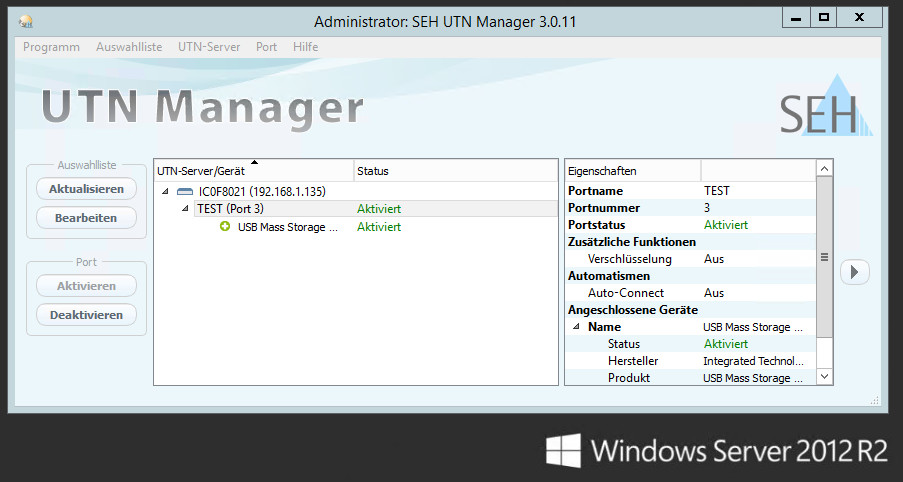Click Aktiviert status of USB Mass Storage in list

pyautogui.click(x=379, y=227)
